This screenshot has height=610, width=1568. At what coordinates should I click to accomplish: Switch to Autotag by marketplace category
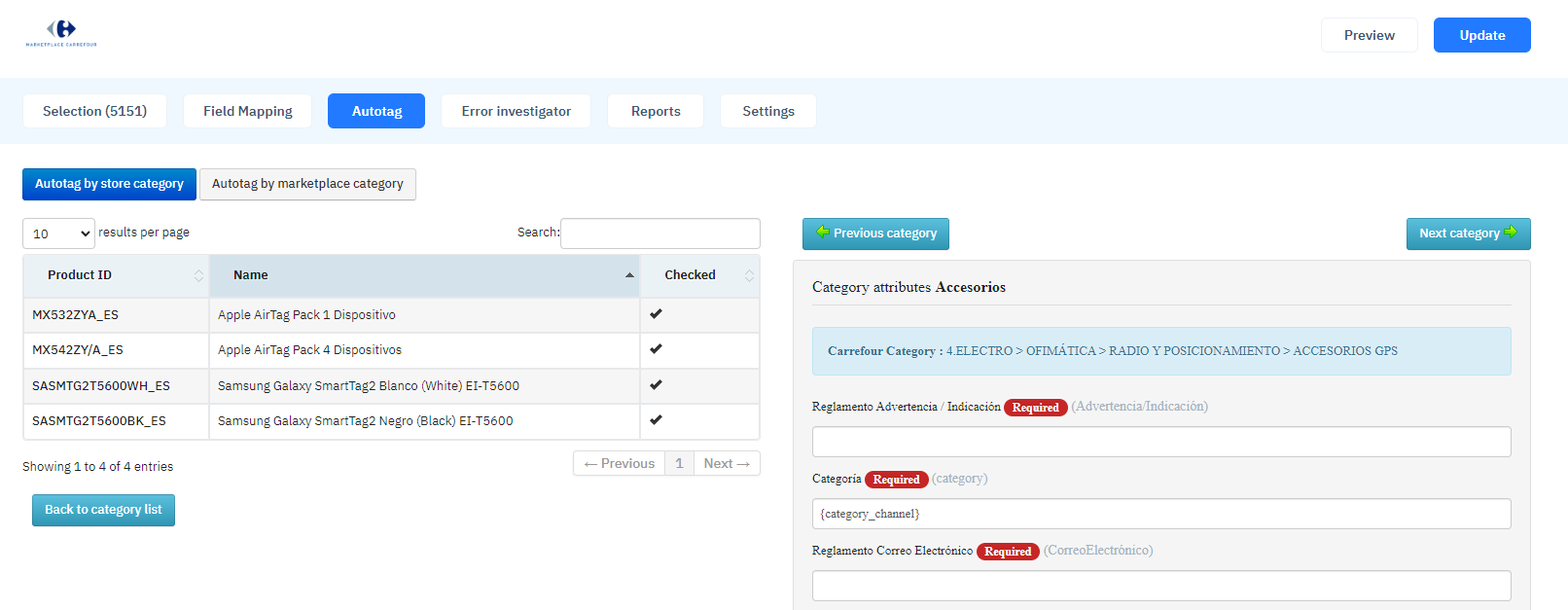(x=307, y=184)
